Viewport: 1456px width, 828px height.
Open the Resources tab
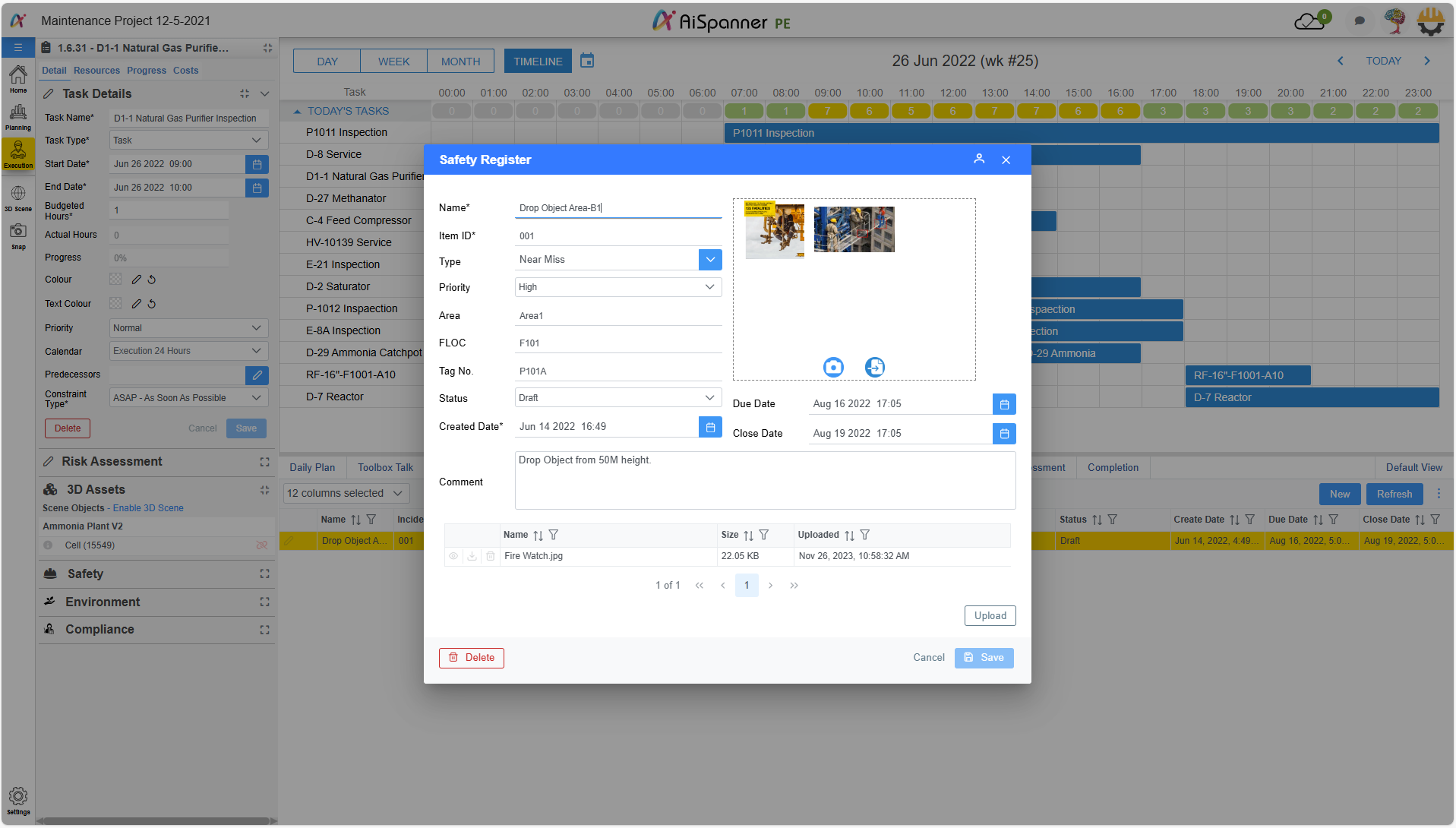[x=96, y=71]
